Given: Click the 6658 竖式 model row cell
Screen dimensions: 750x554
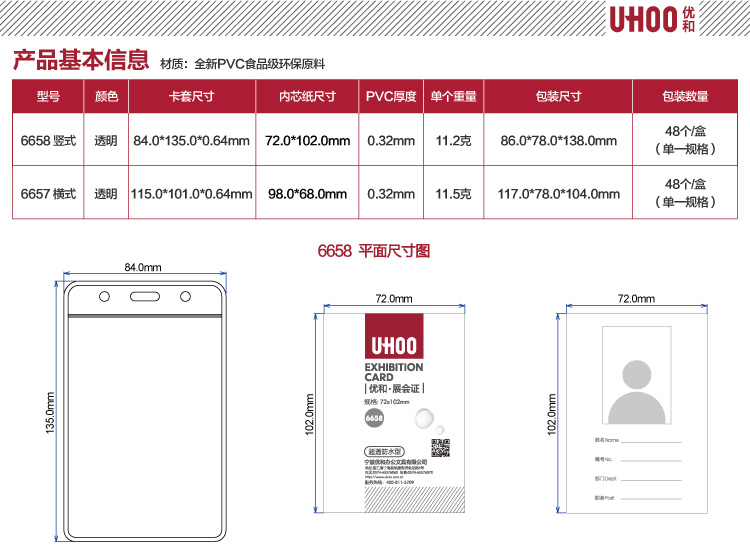Looking at the screenshot, I should click(x=48, y=141).
